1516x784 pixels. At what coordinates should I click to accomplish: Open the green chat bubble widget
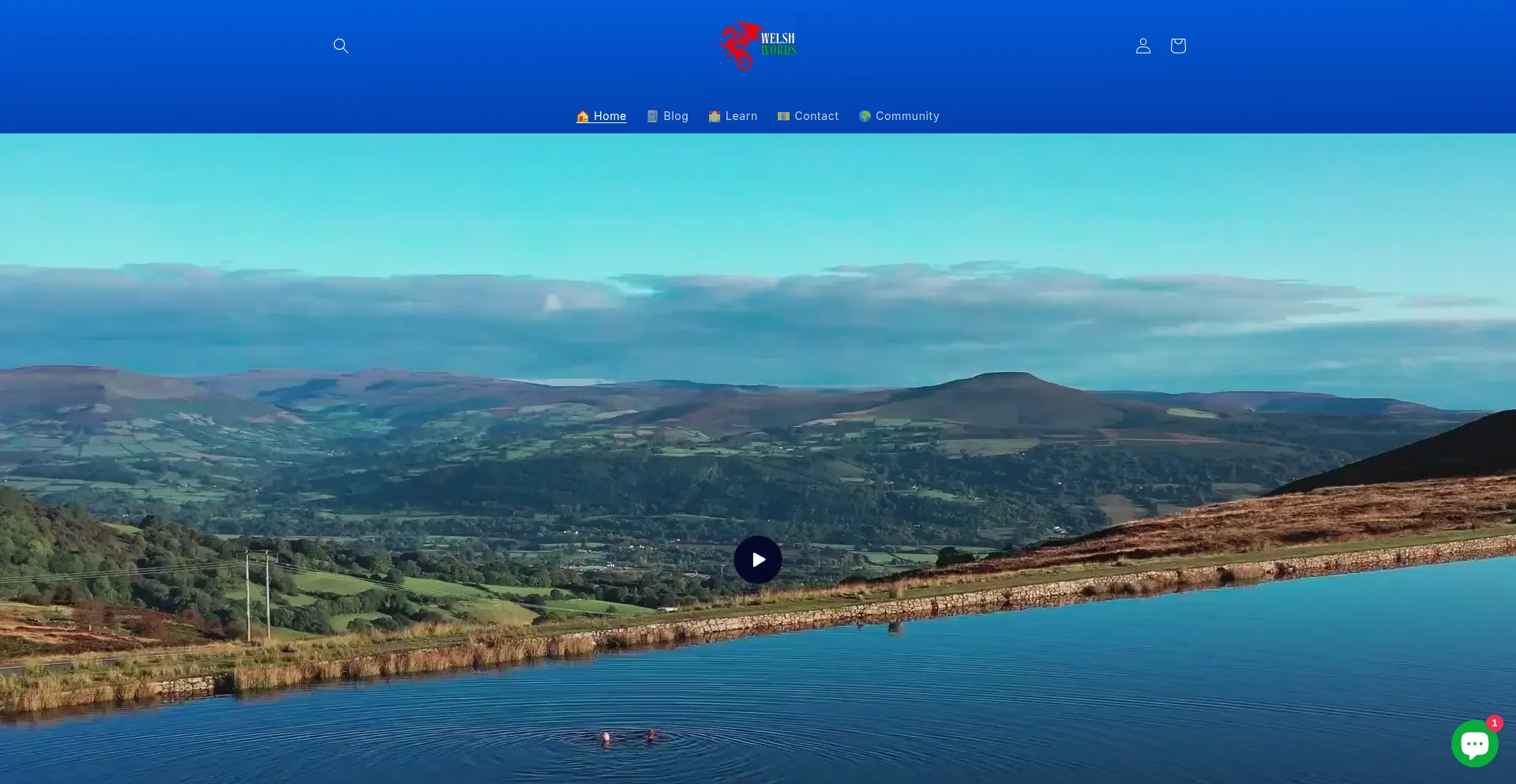click(x=1474, y=743)
